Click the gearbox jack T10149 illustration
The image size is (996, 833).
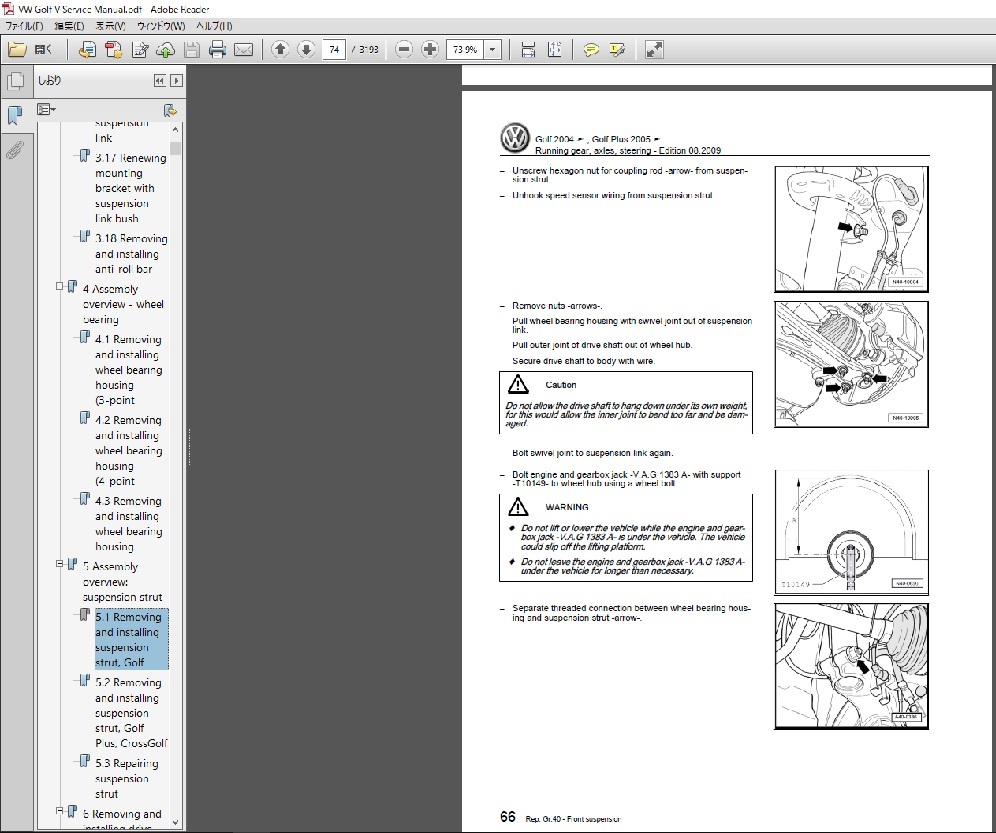click(851, 532)
